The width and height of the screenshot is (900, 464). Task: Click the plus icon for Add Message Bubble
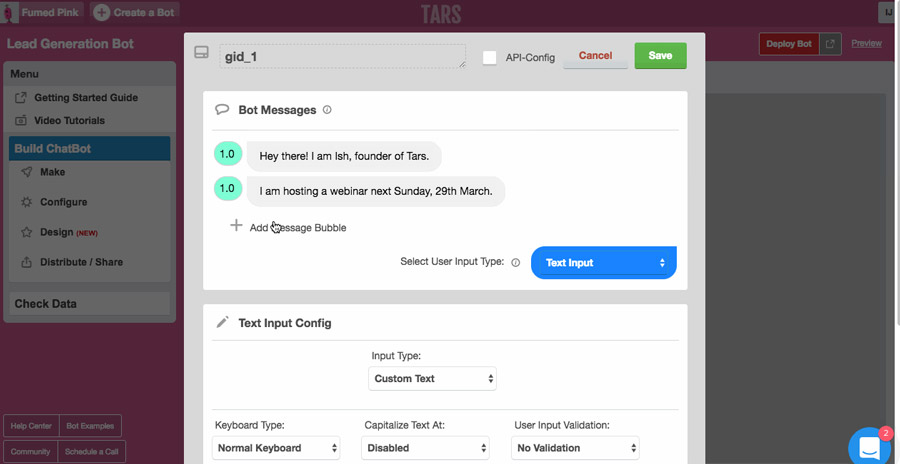click(x=236, y=226)
